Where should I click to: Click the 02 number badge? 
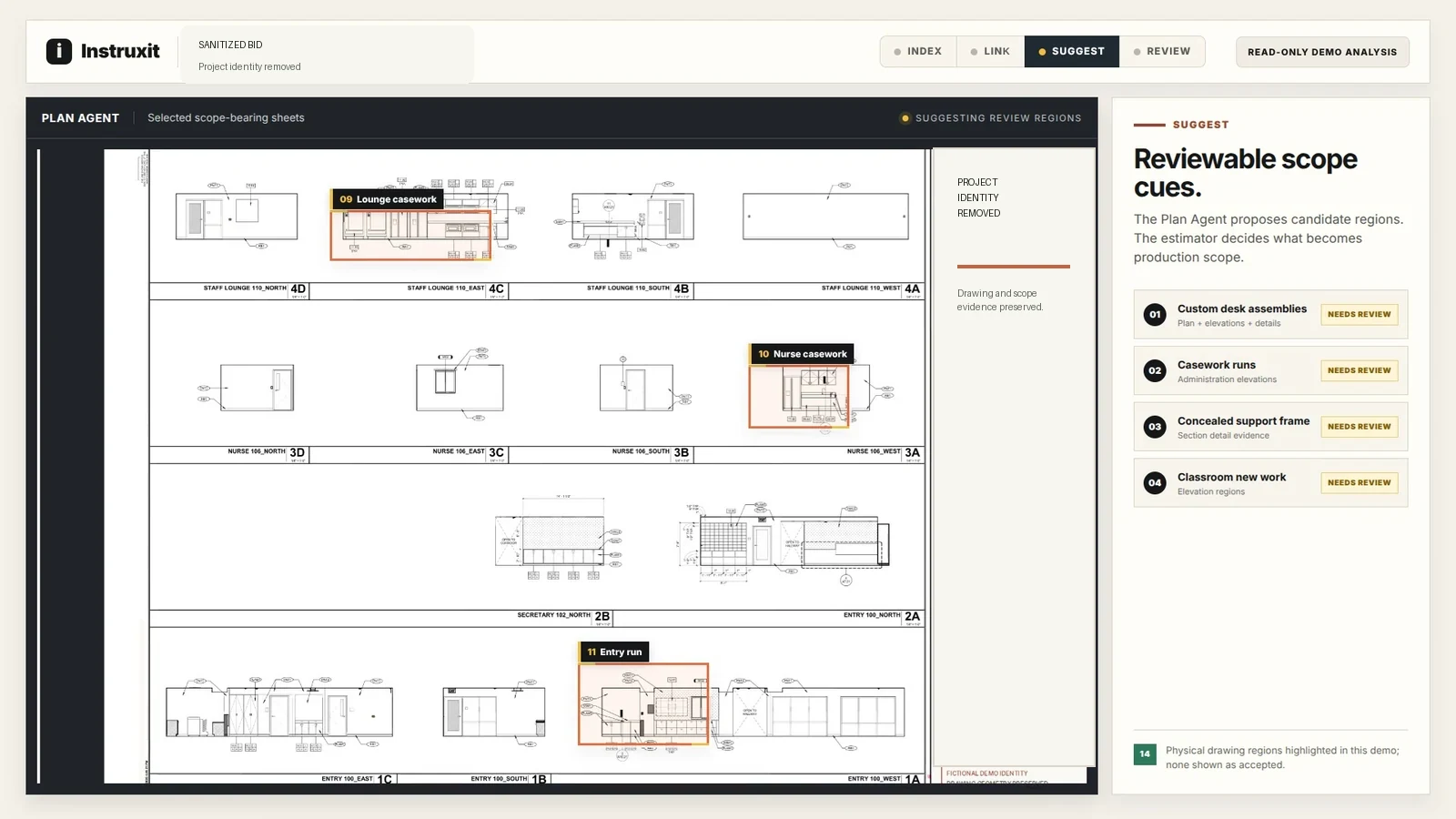click(x=1155, y=370)
